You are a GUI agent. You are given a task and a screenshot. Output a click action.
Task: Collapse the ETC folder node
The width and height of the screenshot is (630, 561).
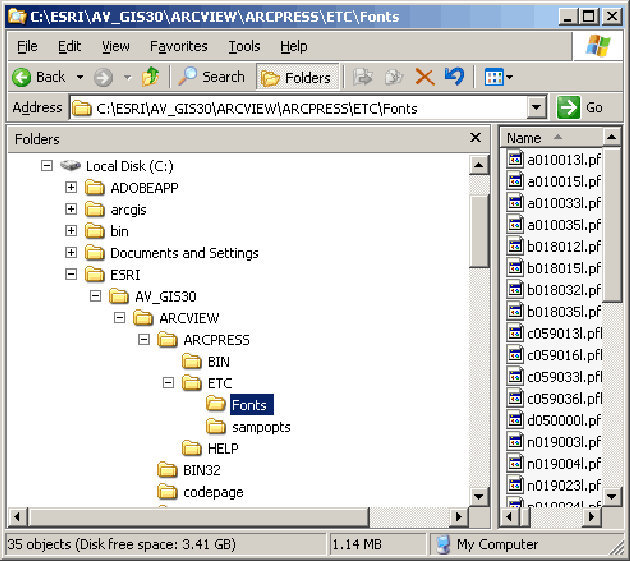(x=168, y=383)
